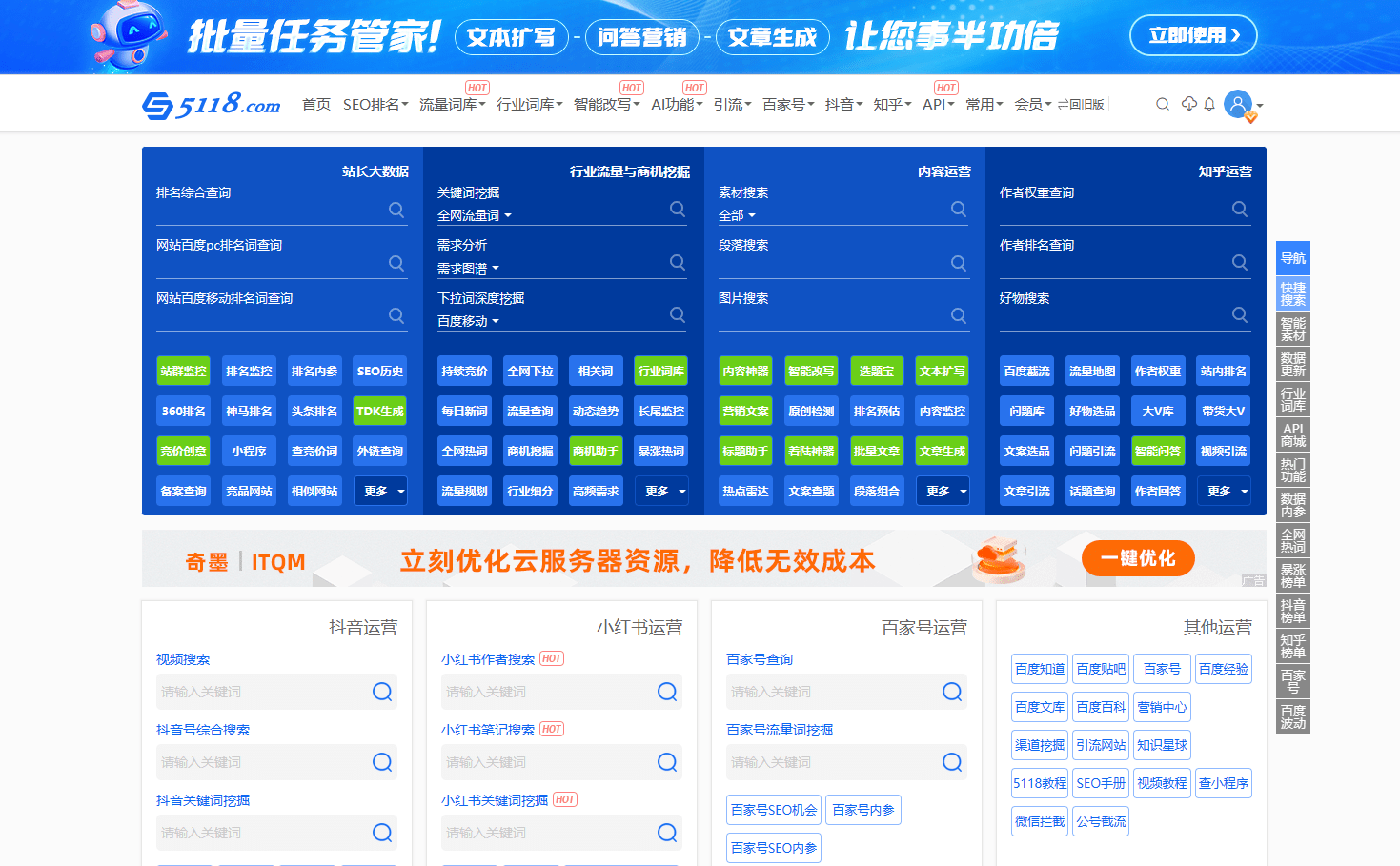Click the magnifier in the 排名综合查询 field

(396, 210)
